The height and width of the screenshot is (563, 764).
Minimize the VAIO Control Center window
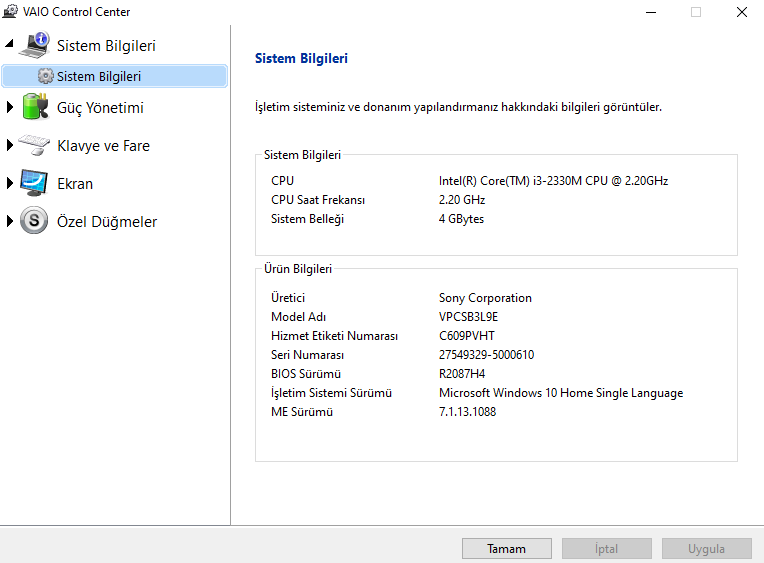[651, 12]
